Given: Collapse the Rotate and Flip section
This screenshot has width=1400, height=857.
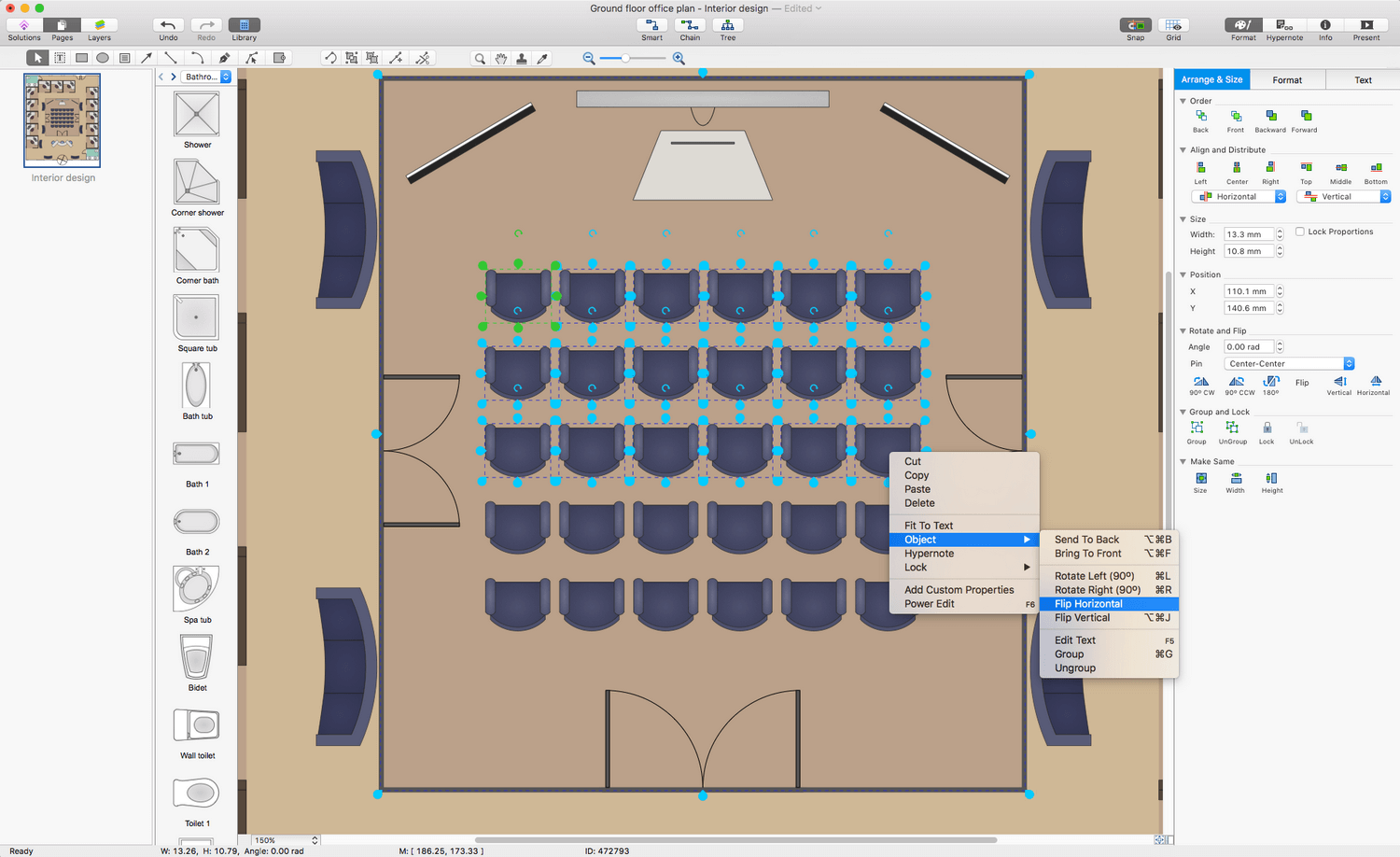Looking at the screenshot, I should coord(1183,330).
